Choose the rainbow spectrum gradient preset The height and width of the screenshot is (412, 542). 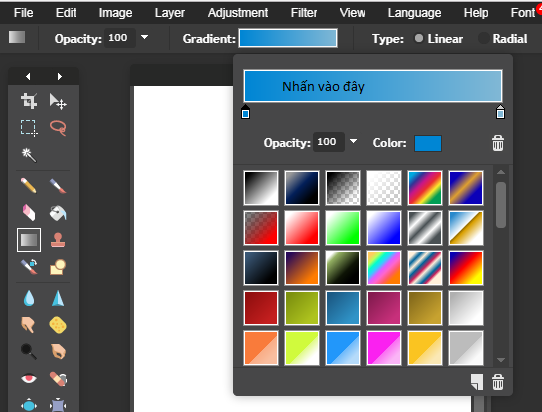[x=425, y=188]
